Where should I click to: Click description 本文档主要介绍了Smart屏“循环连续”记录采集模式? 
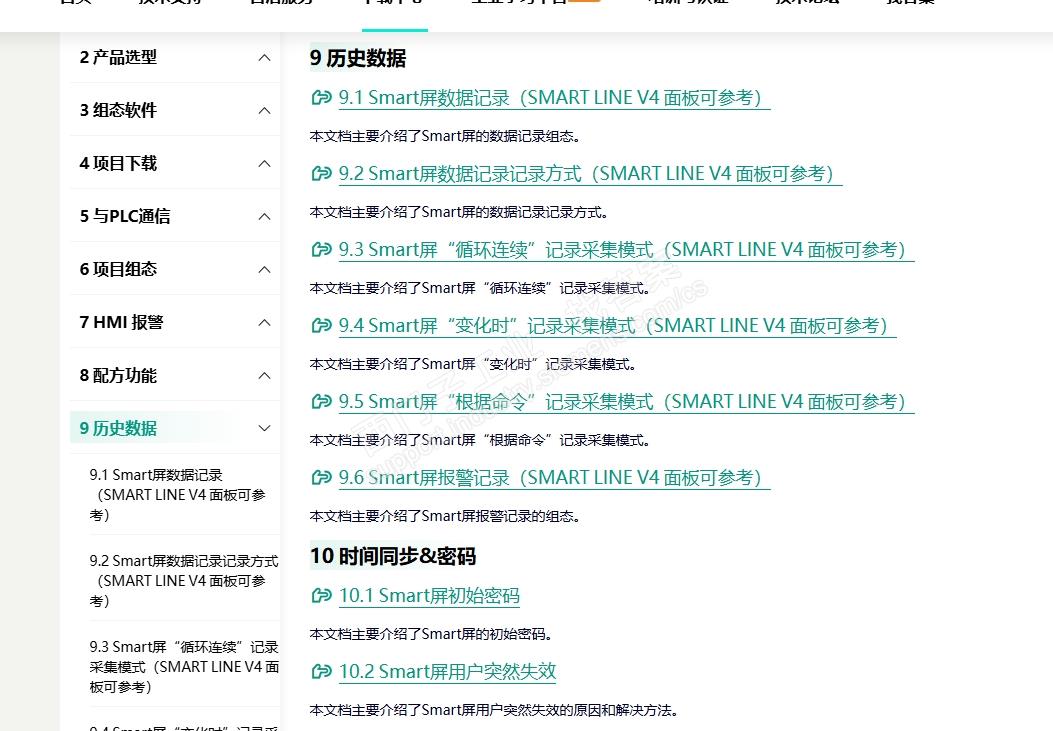(x=479, y=288)
